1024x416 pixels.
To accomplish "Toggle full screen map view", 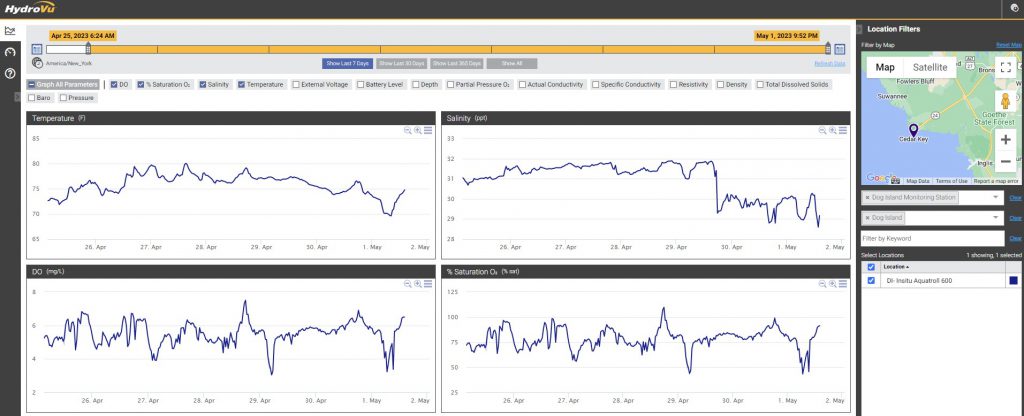I will pos(1005,68).
